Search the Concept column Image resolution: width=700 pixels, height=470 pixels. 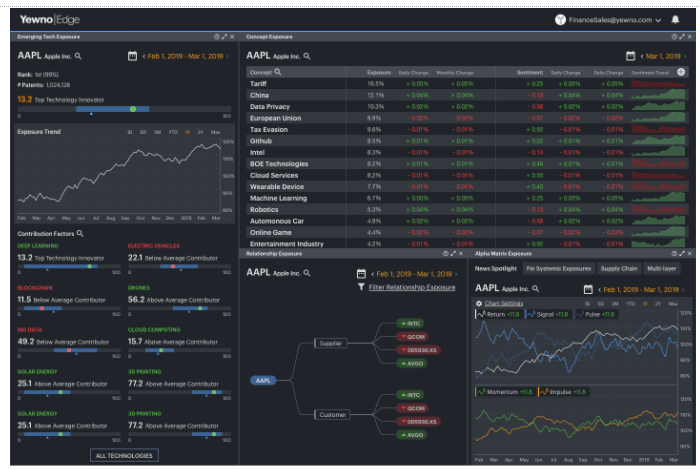(x=278, y=72)
